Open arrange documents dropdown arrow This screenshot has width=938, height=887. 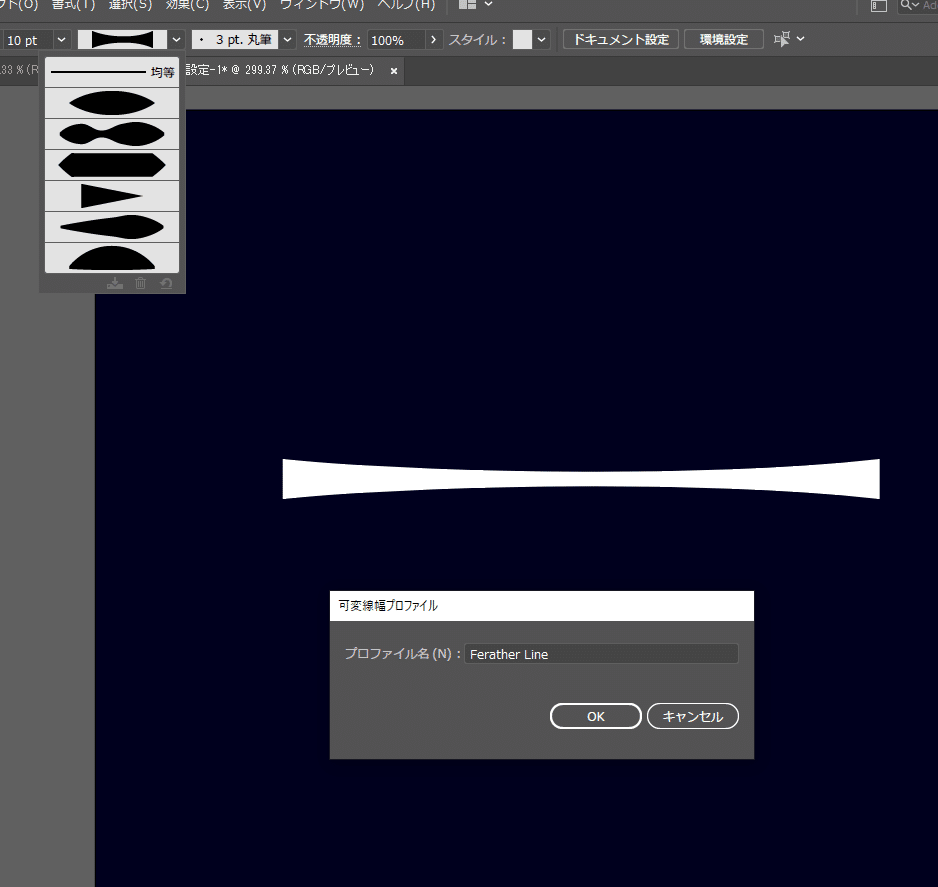point(488,5)
